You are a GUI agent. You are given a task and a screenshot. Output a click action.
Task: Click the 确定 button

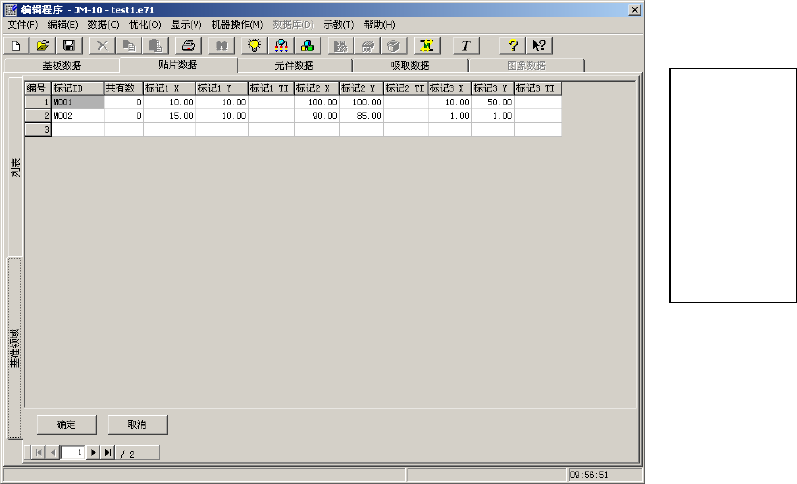(x=66, y=425)
